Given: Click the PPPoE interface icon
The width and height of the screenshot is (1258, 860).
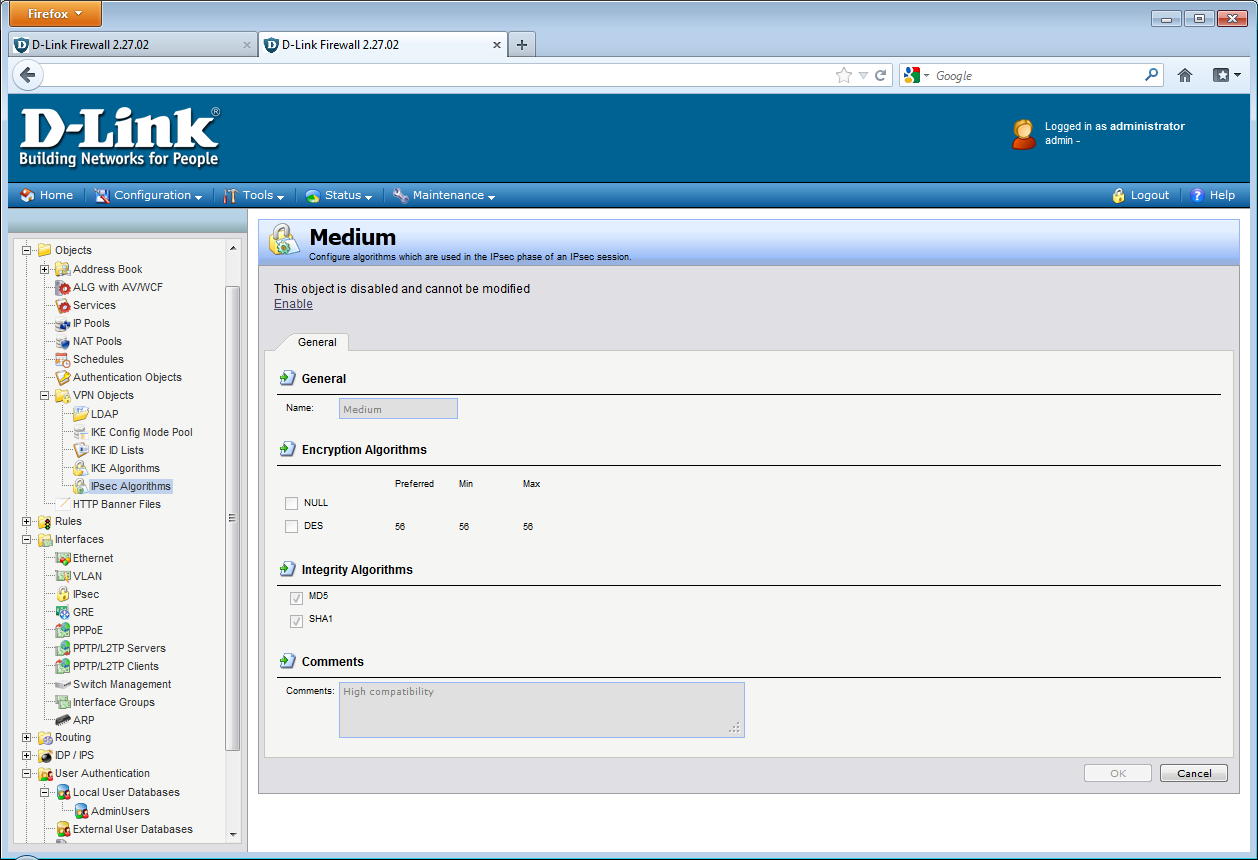Looking at the screenshot, I should coord(62,630).
